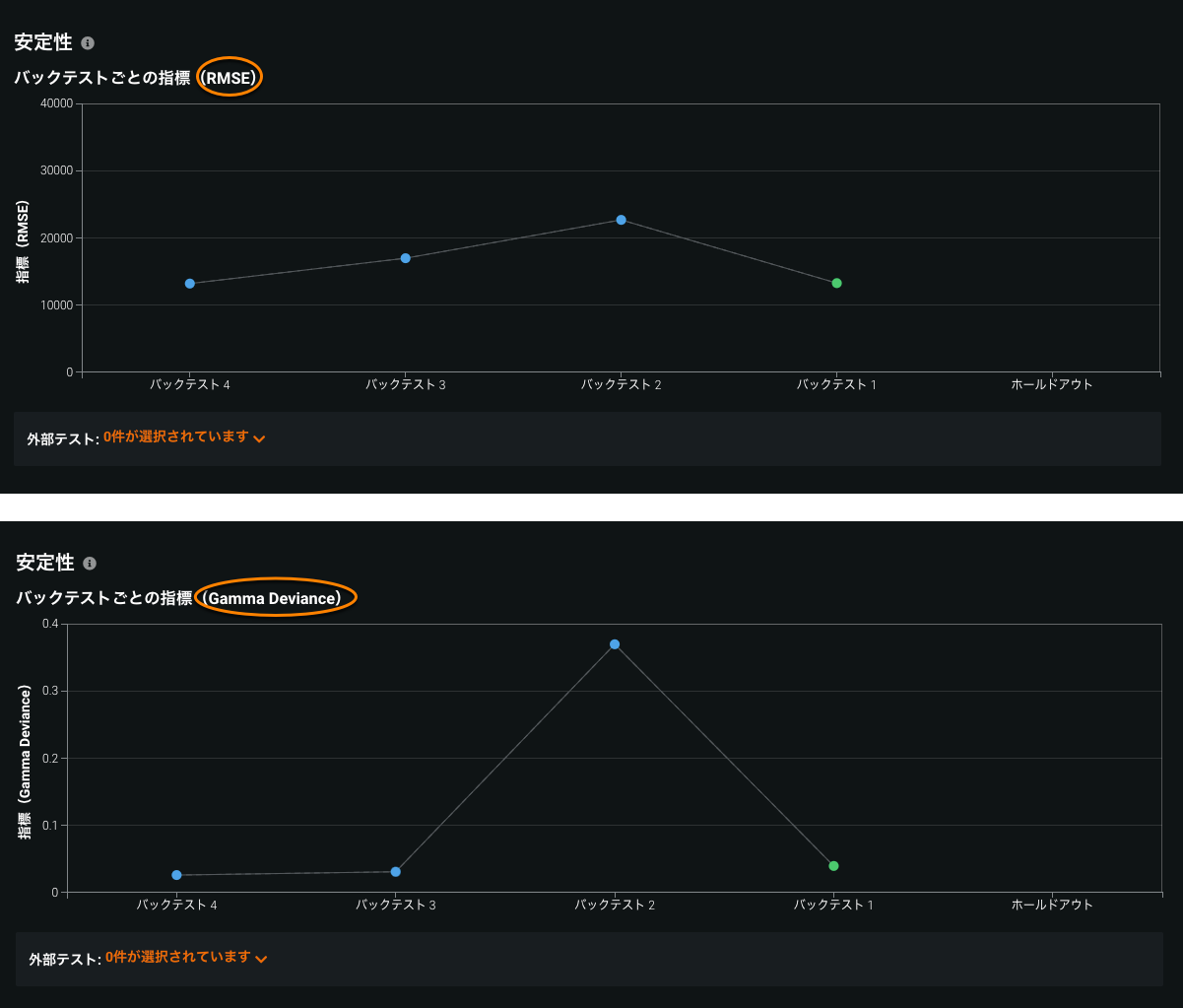Screen dimensions: 1183x1008
Task: Select the バックテスト 2 peak point on the Gamma Deviance chart
Action: point(615,644)
